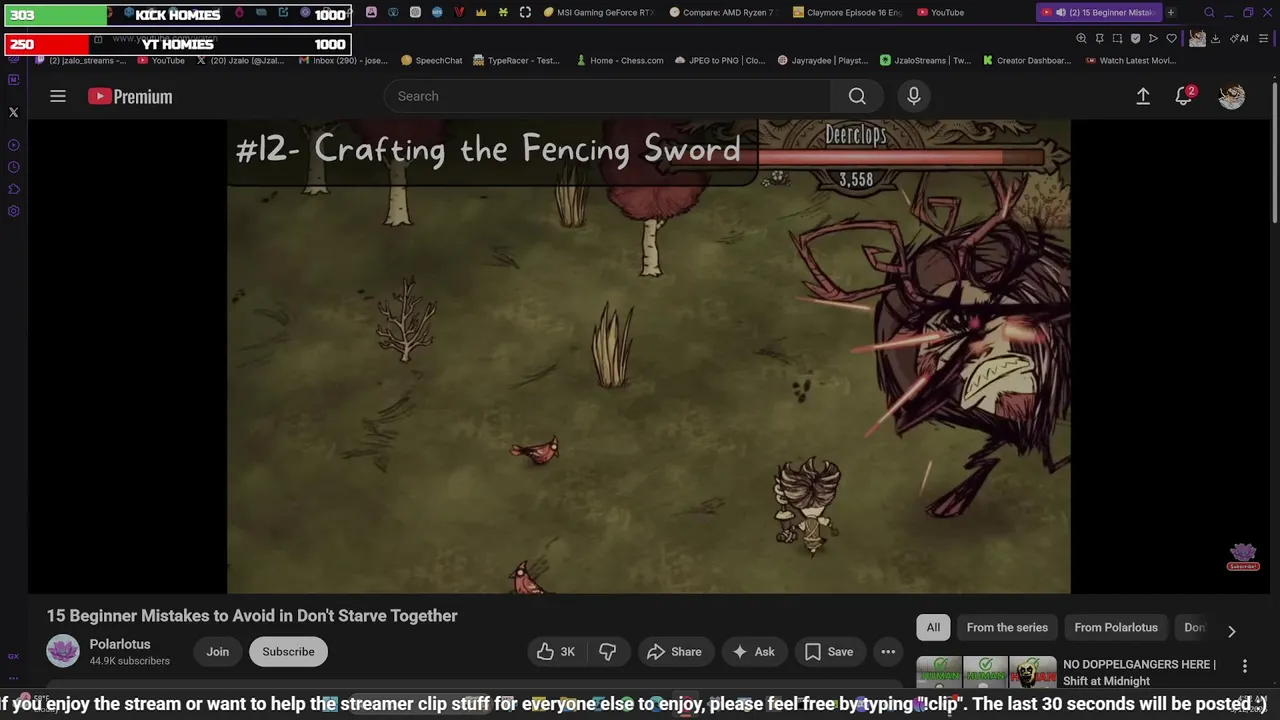Viewport: 1280px width, 720px height.
Task: Click the Ask button
Action: pos(754,652)
